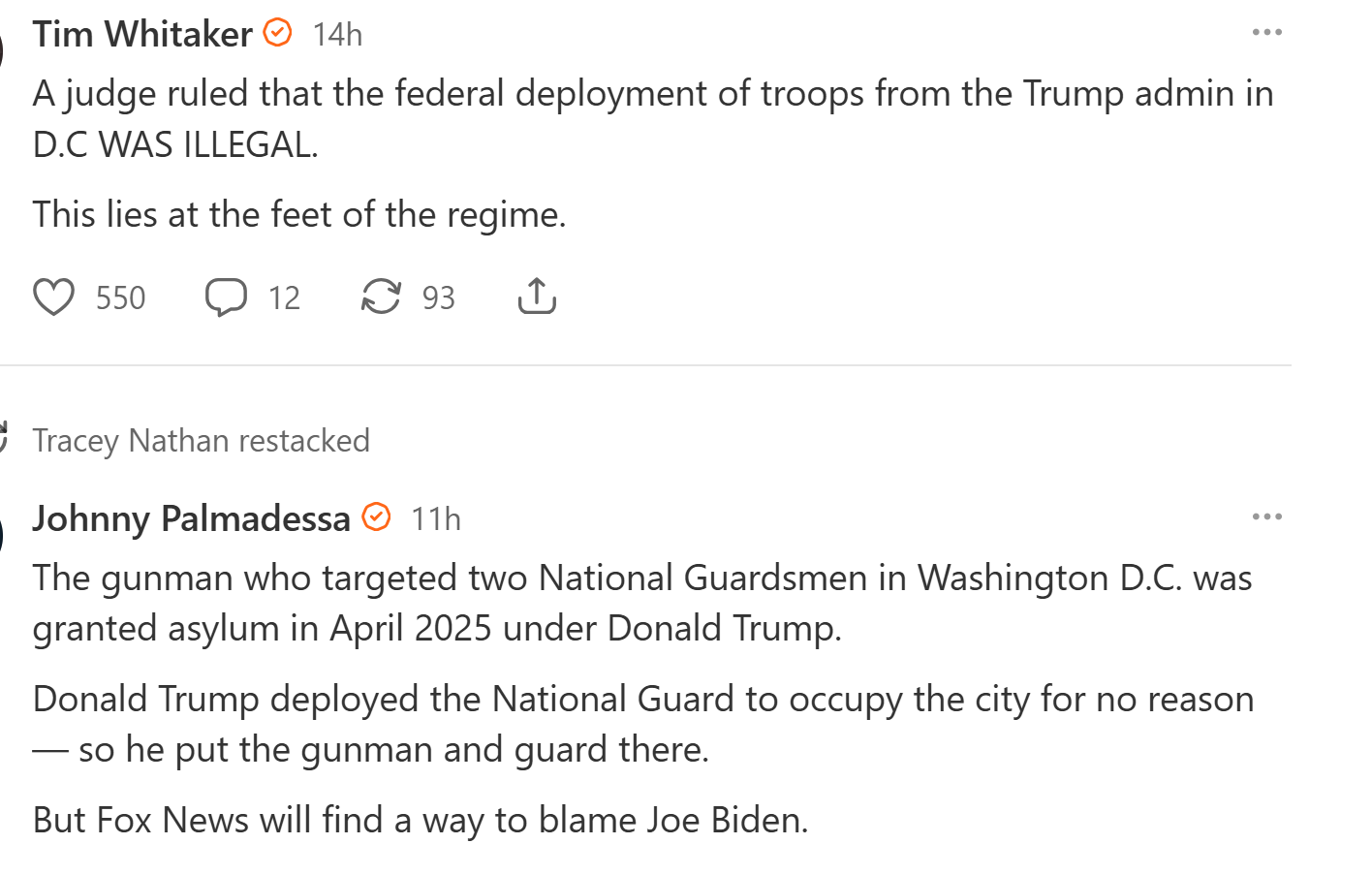View the 550 likes count
Image resolution: width=1372 pixels, height=875 pixels.
click(x=120, y=297)
